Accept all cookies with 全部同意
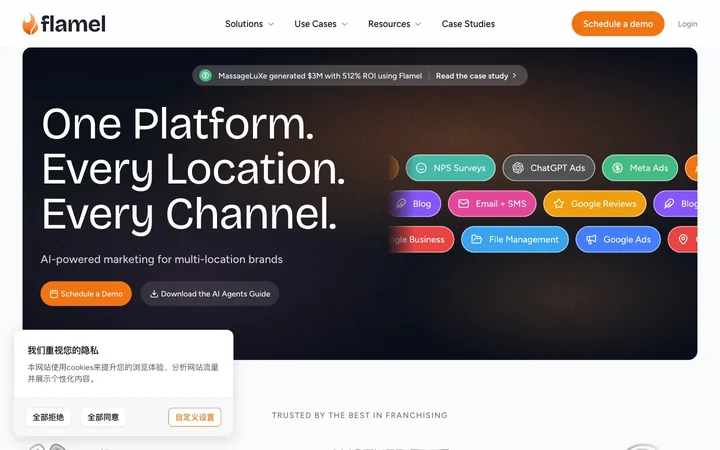The width and height of the screenshot is (720, 450). pos(103,417)
